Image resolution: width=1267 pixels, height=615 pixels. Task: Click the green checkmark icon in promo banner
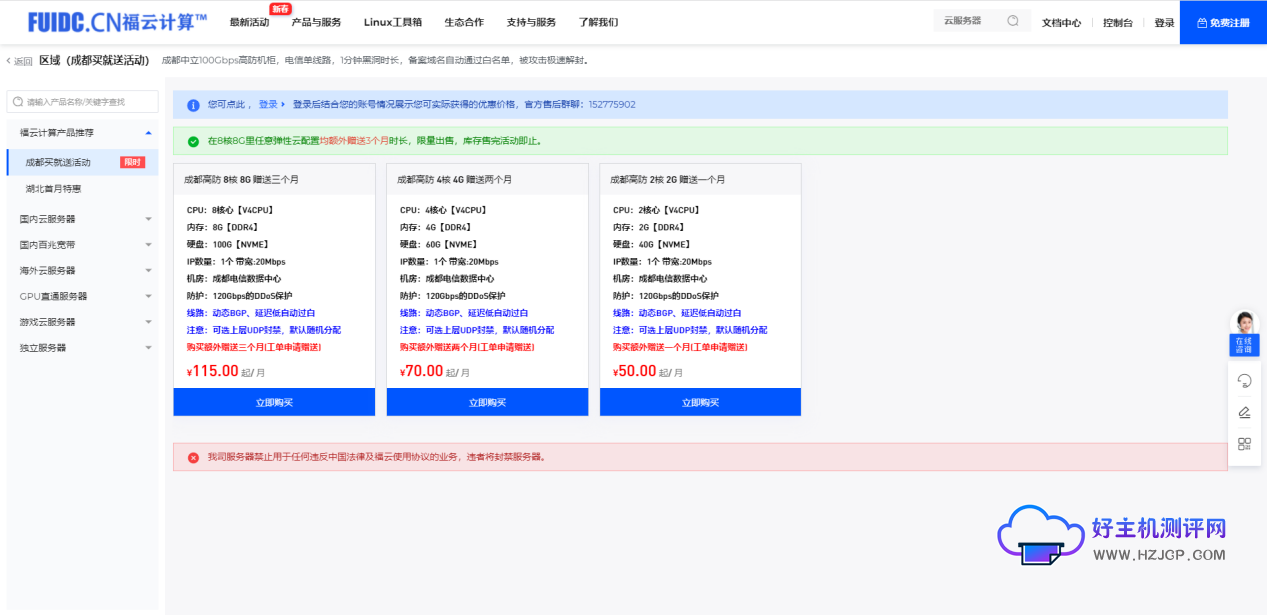(192, 140)
